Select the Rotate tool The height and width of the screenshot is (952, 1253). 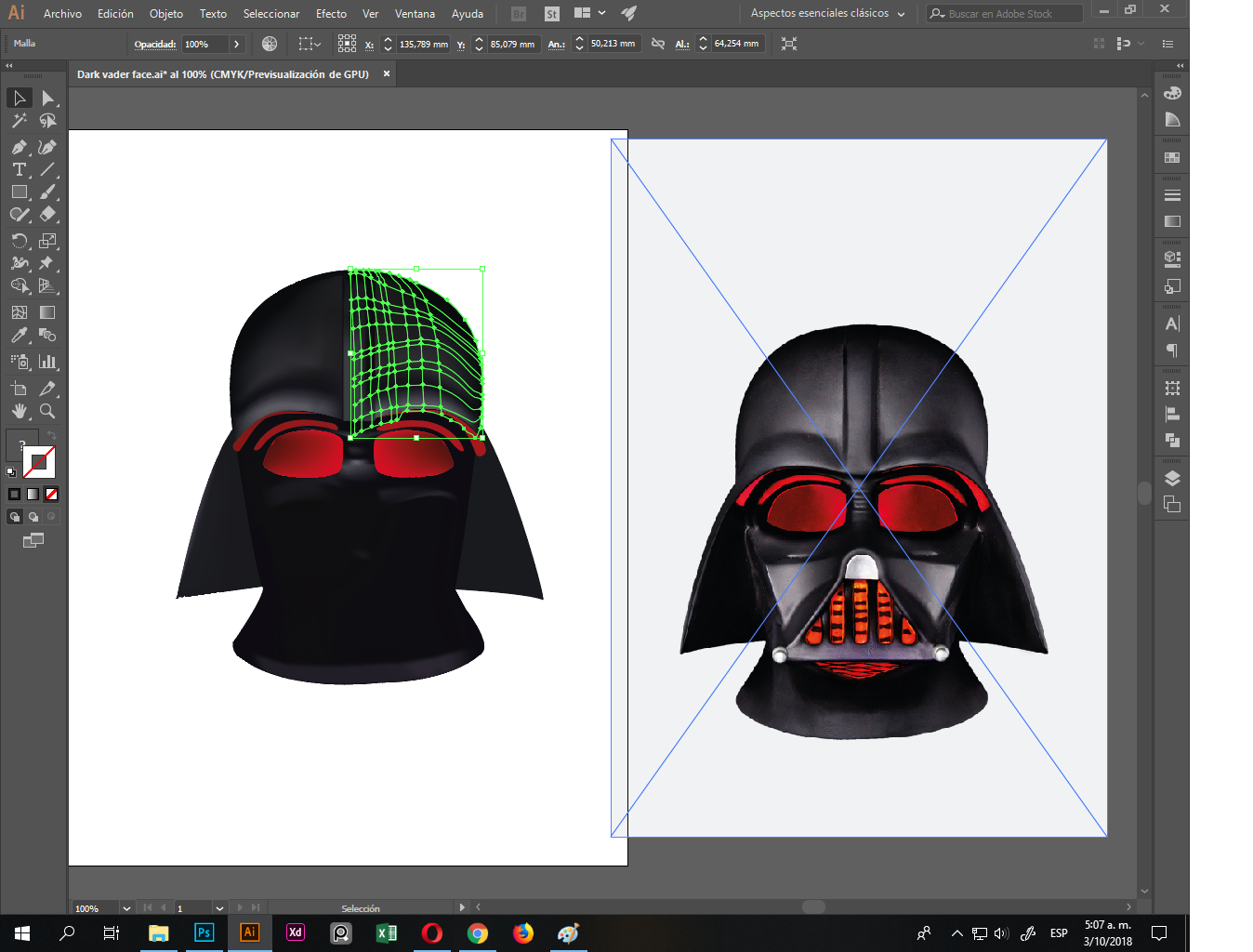coord(19,241)
